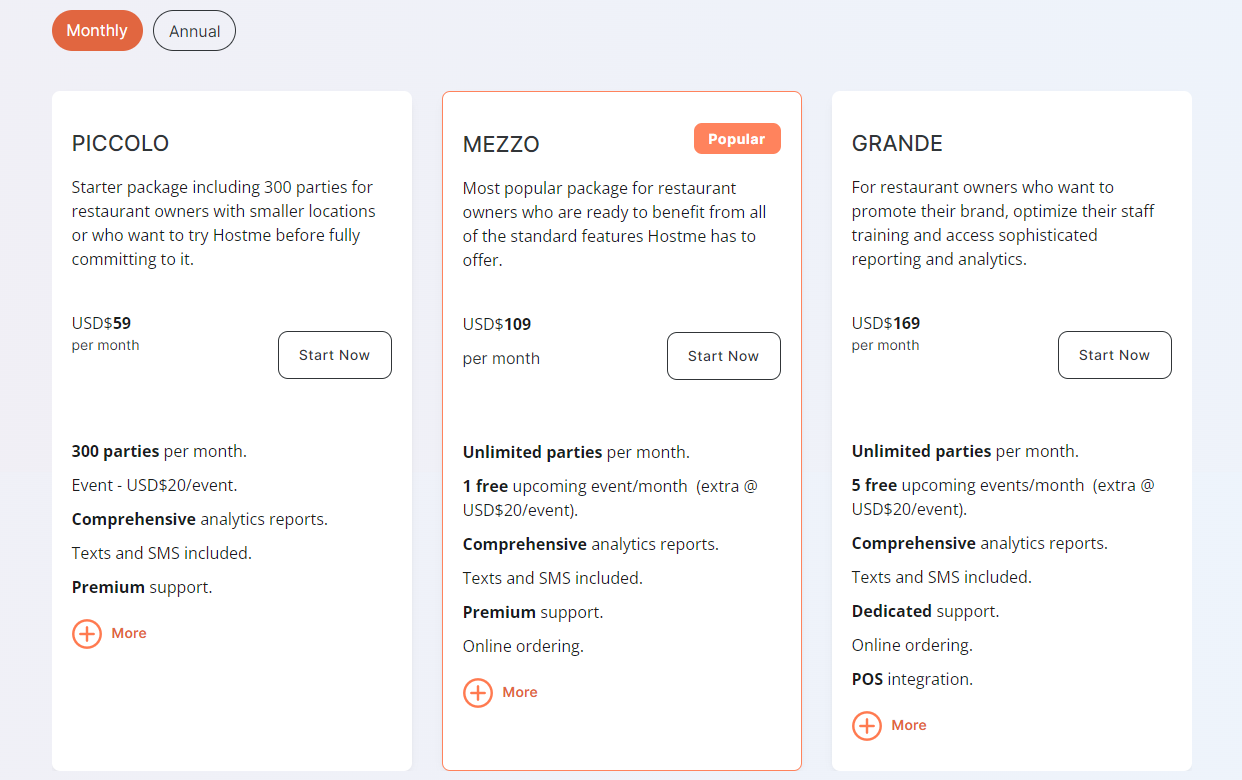Select the MEZZO plan heading
The width and height of the screenshot is (1242, 780).
tap(500, 144)
